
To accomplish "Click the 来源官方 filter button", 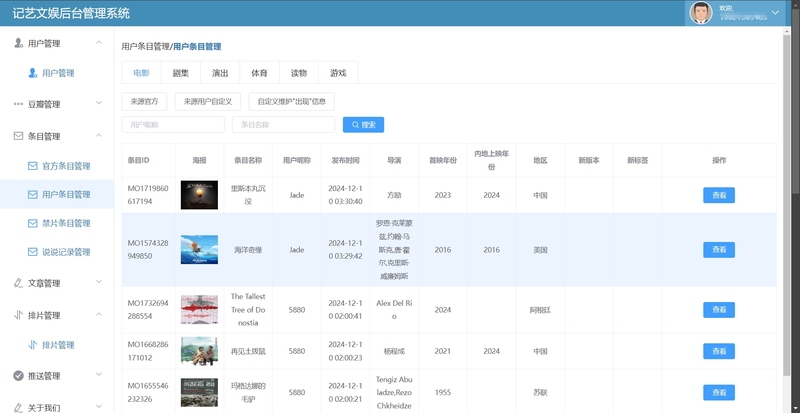I will pos(144,101).
